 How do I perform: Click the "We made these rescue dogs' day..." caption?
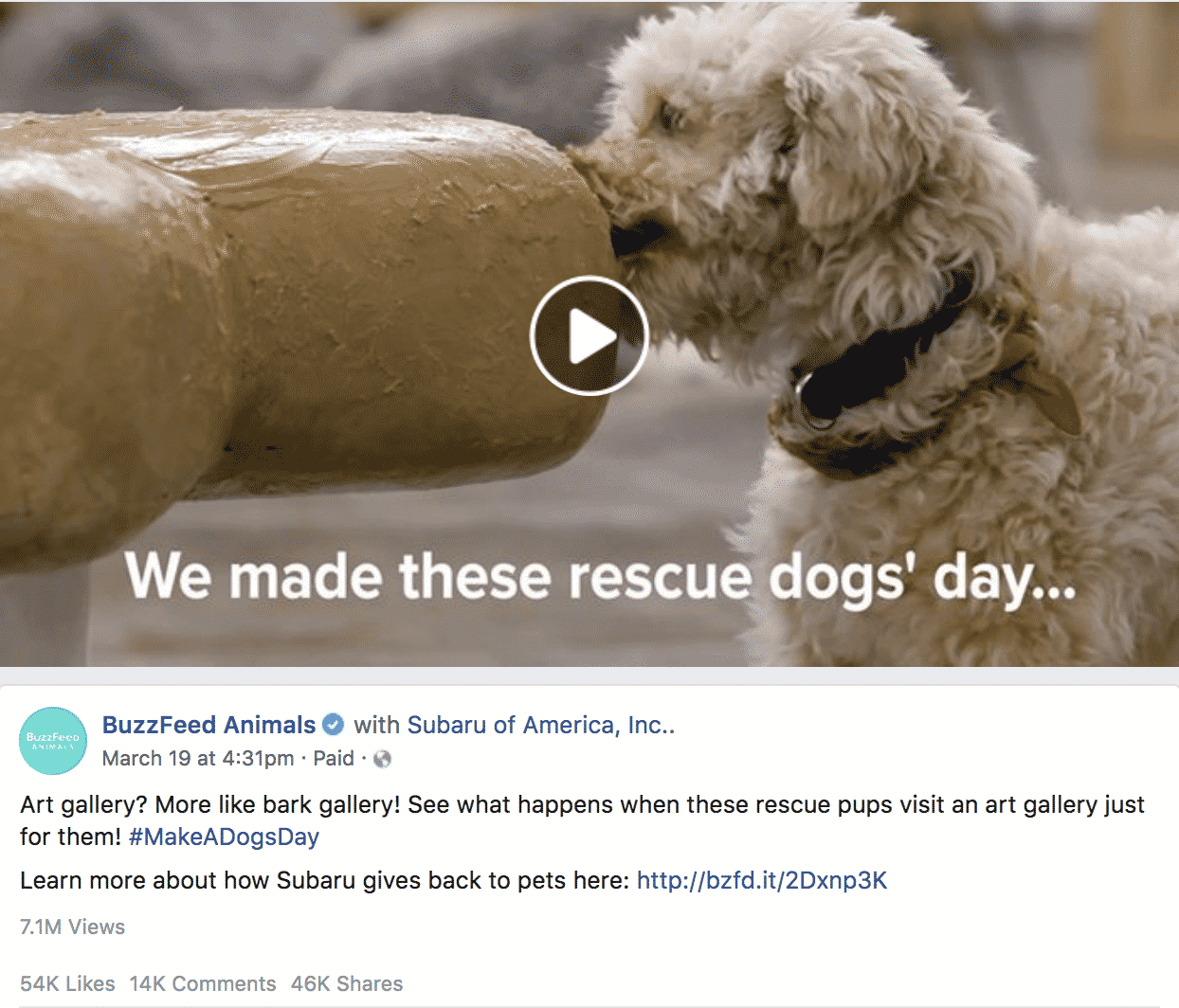pyautogui.click(x=601, y=578)
